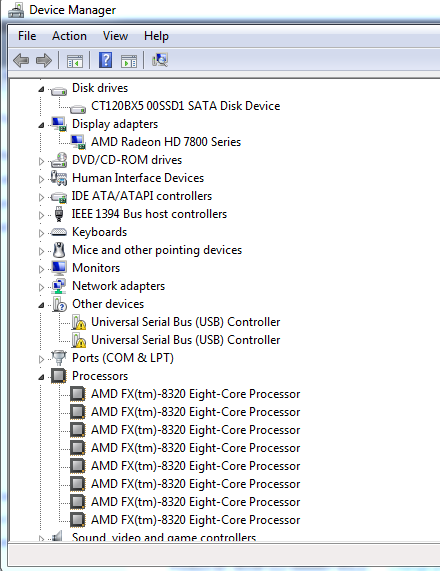Screen dimensions: 440x571
Task: Select the Disk drives label
Action: 100,88
